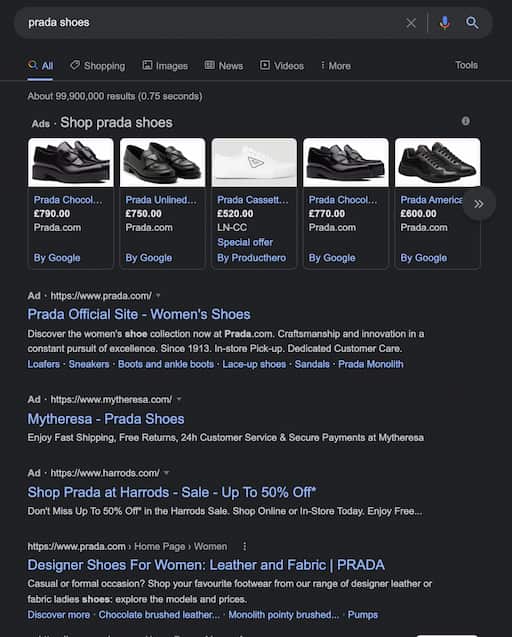This screenshot has height=637, width=512.
Task: Show next shopping ads with double-arrow
Action: 479,204
